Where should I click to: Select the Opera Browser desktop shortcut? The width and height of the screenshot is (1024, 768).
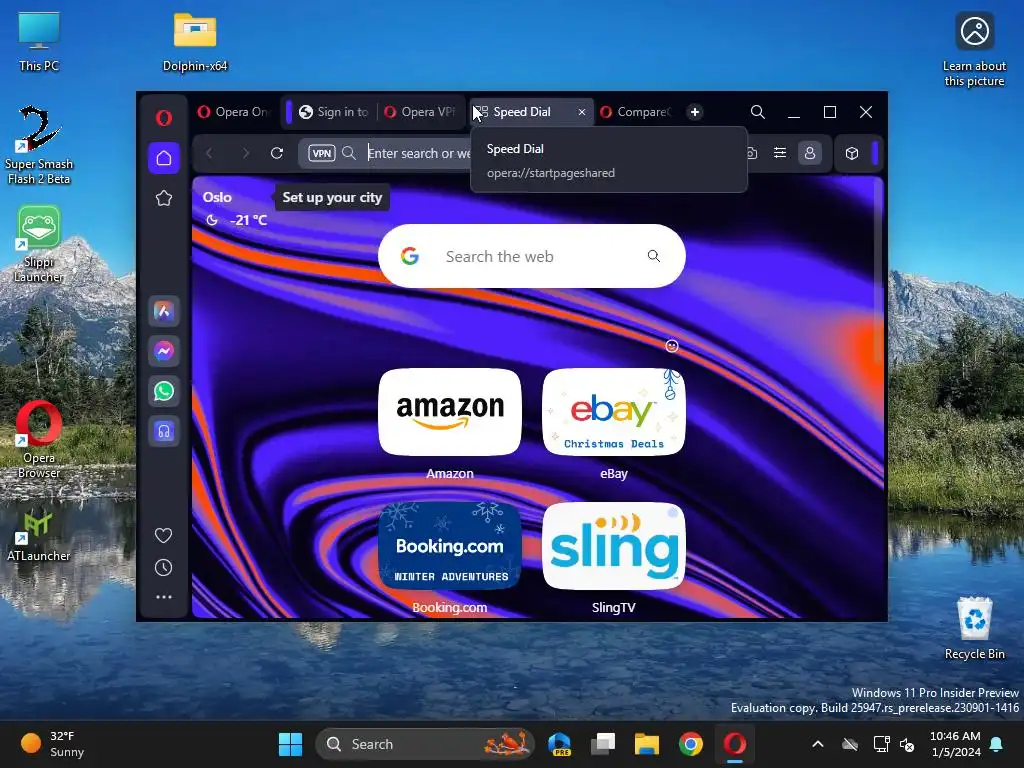(x=39, y=440)
